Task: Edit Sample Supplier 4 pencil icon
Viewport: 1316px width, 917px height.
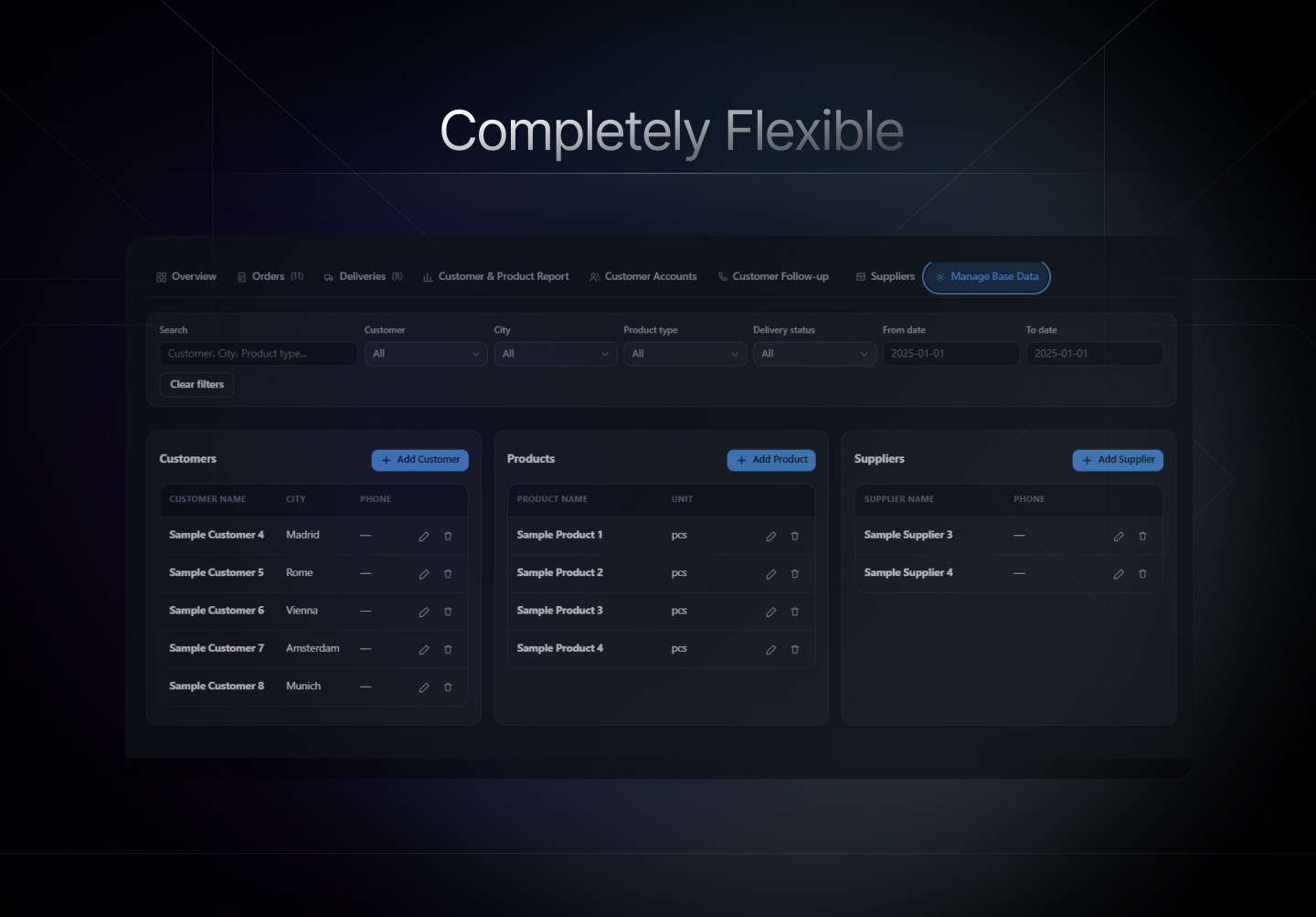Action: point(1119,574)
